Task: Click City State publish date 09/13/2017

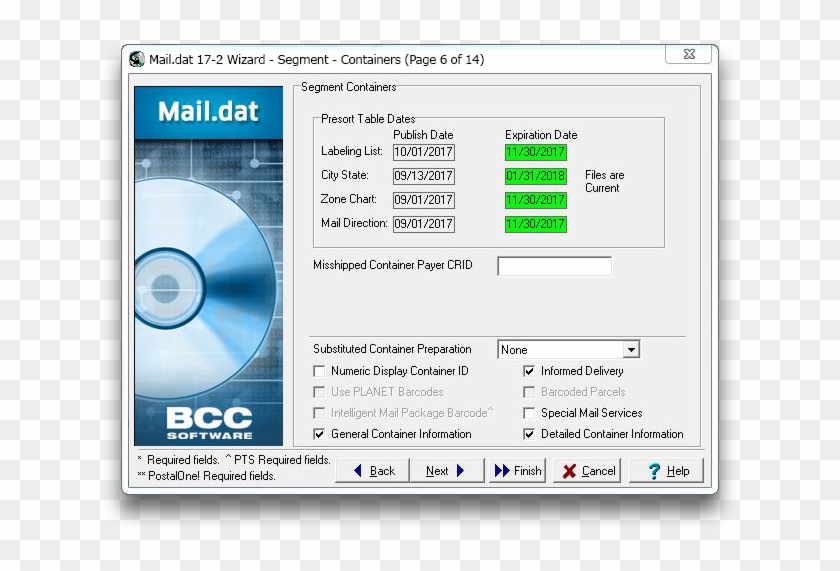Action: click(424, 176)
